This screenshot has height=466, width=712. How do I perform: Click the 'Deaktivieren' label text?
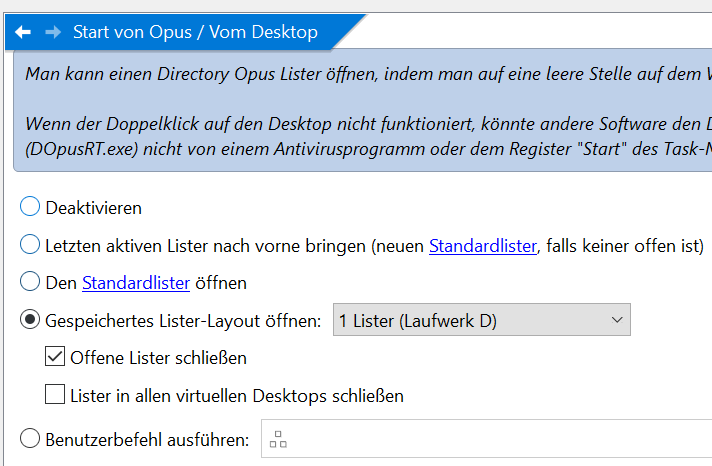tap(94, 208)
